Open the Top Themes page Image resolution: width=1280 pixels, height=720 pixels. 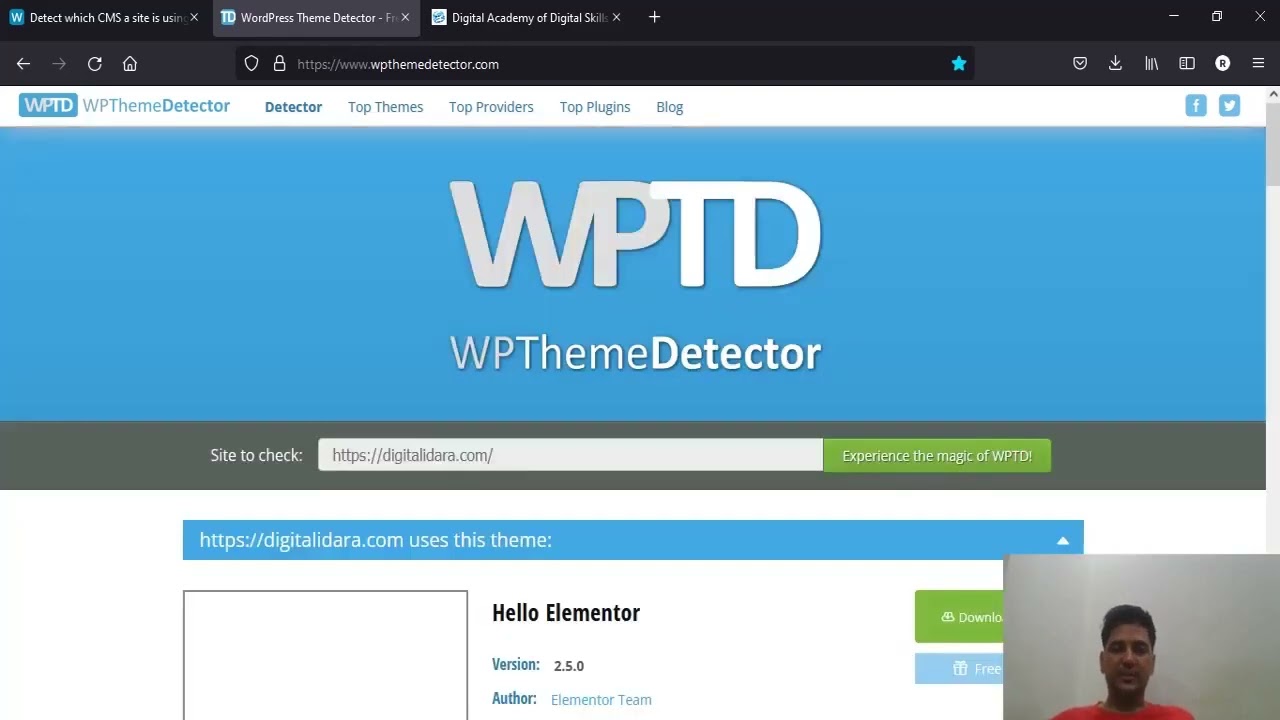pos(385,107)
